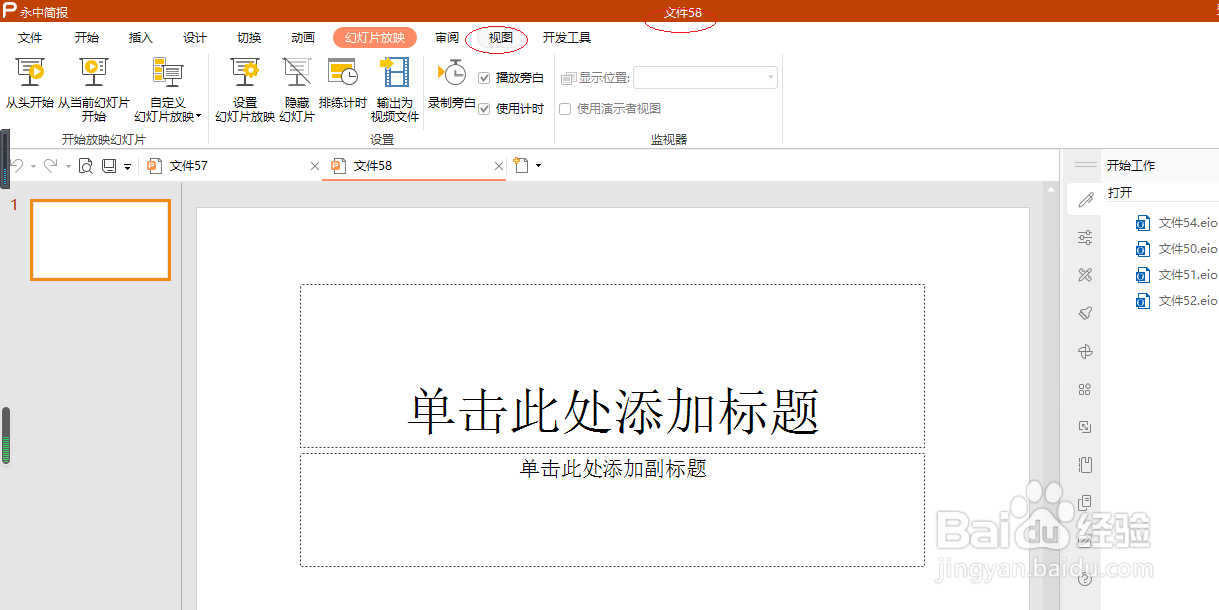Click 从当前幻灯片开始 slideshow icon
Screen dimensions: 1219x610
[x=93, y=74]
